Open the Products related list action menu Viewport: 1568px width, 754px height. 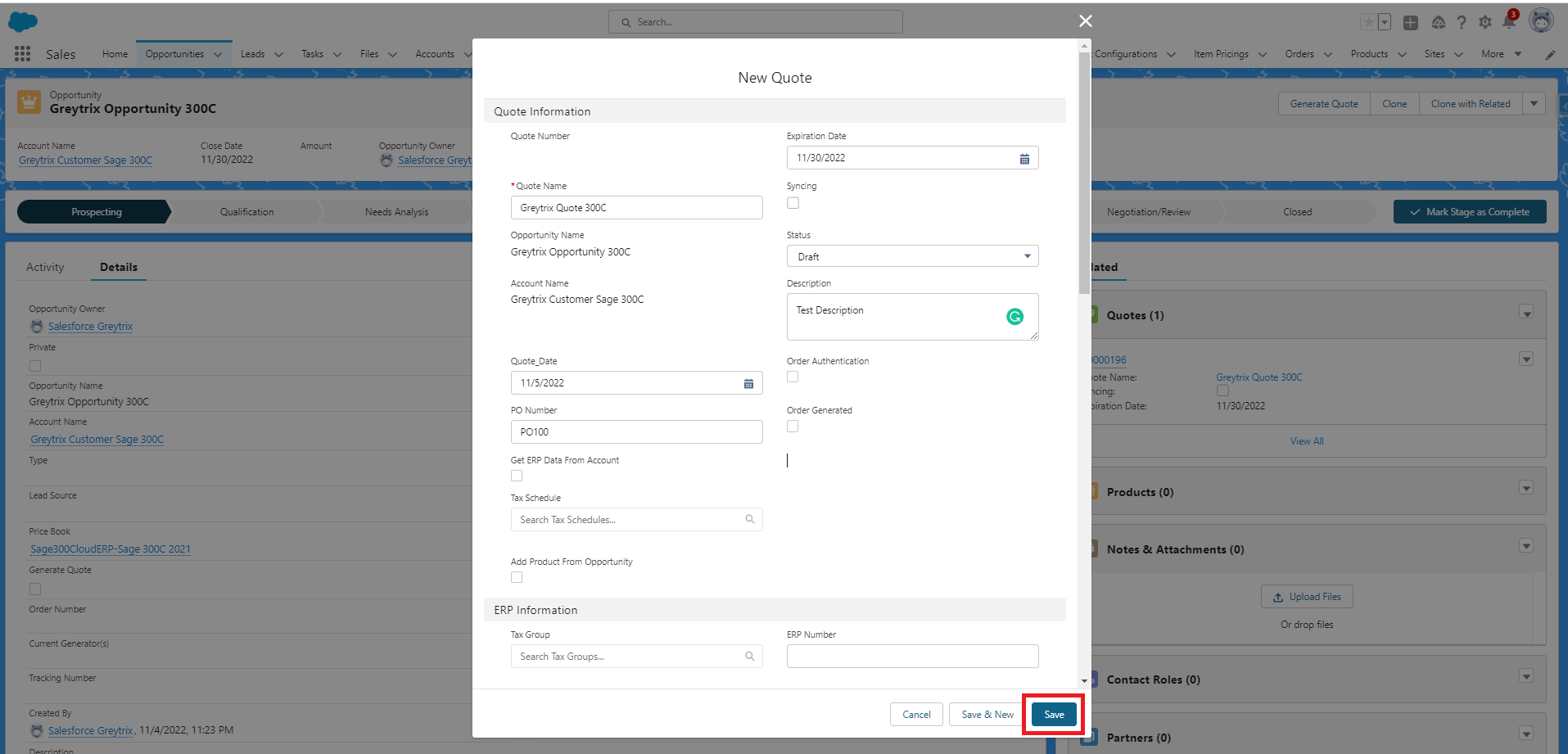tap(1526, 488)
